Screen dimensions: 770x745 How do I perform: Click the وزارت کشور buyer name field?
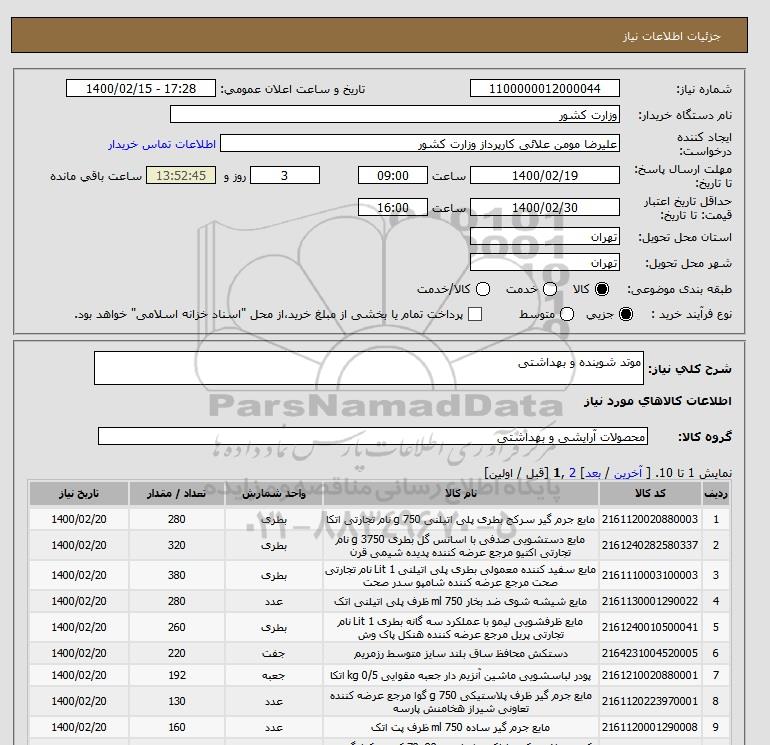click(394, 114)
